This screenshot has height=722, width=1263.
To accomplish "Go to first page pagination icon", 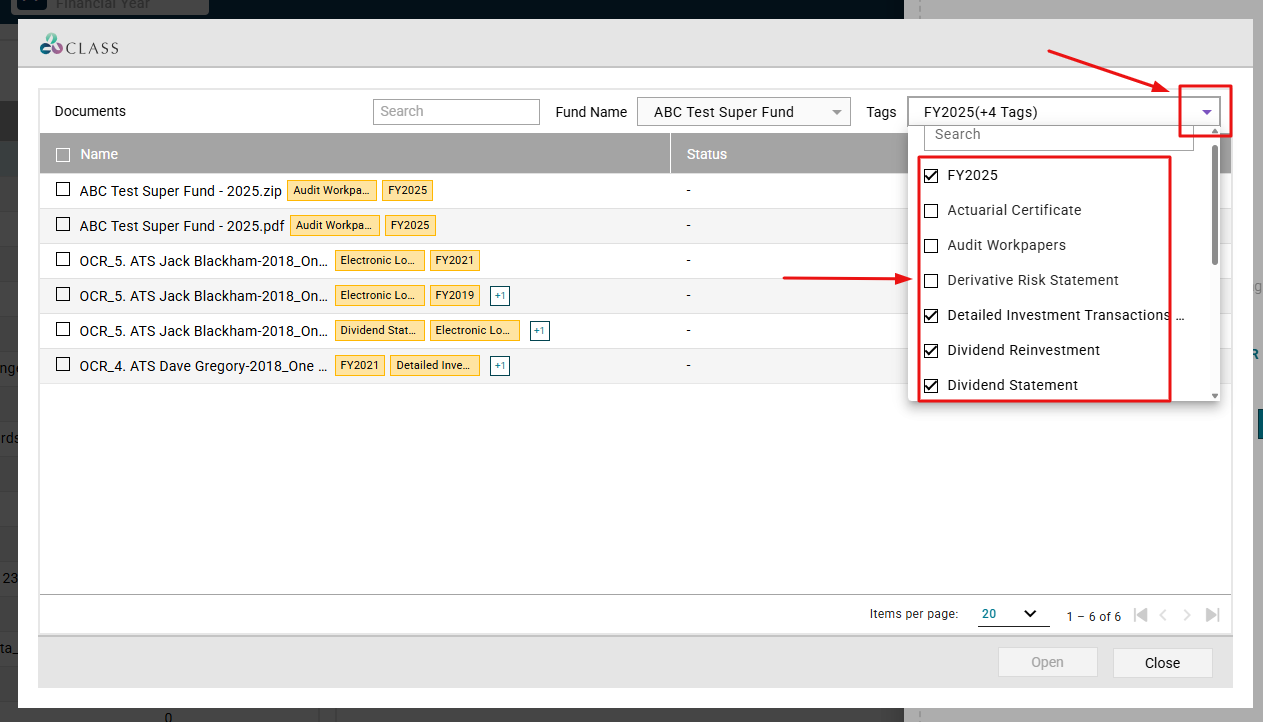I will pos(1141,615).
